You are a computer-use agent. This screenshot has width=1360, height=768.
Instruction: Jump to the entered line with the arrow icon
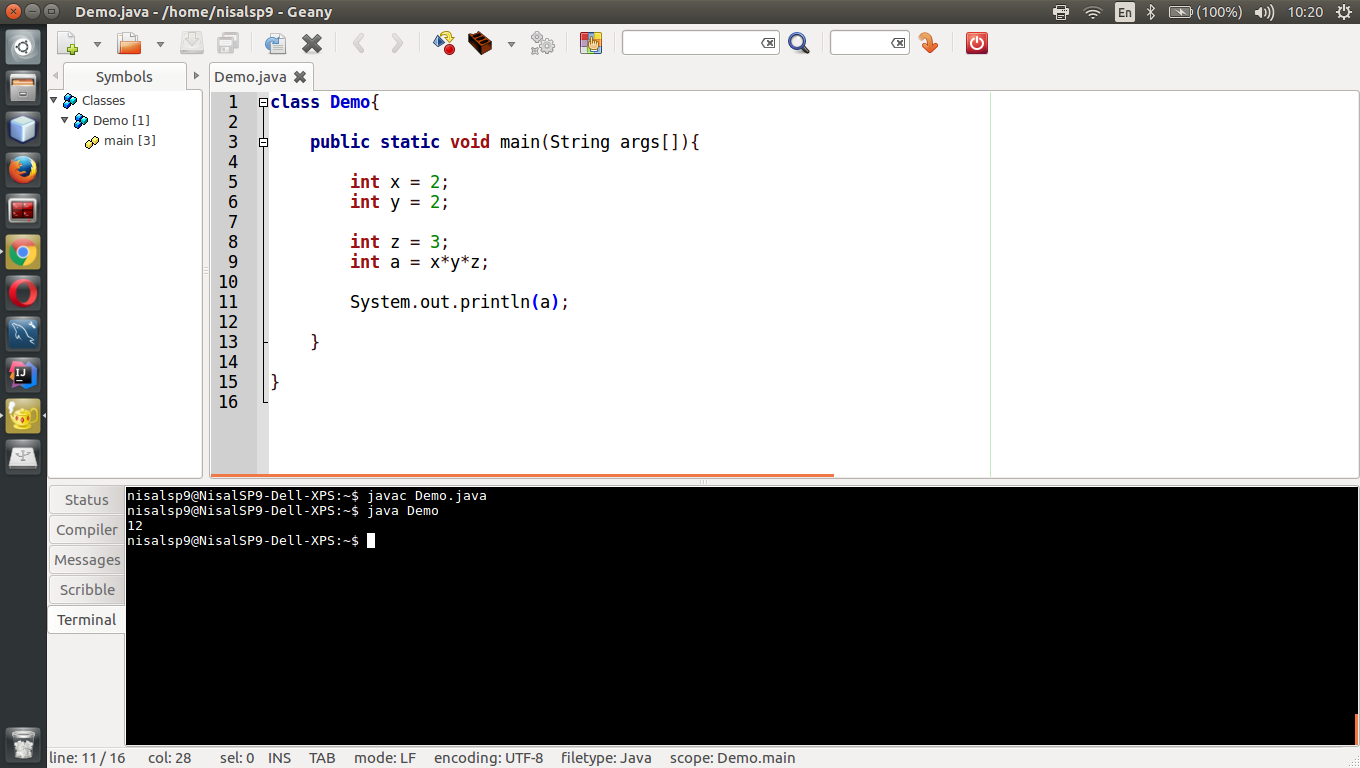928,43
